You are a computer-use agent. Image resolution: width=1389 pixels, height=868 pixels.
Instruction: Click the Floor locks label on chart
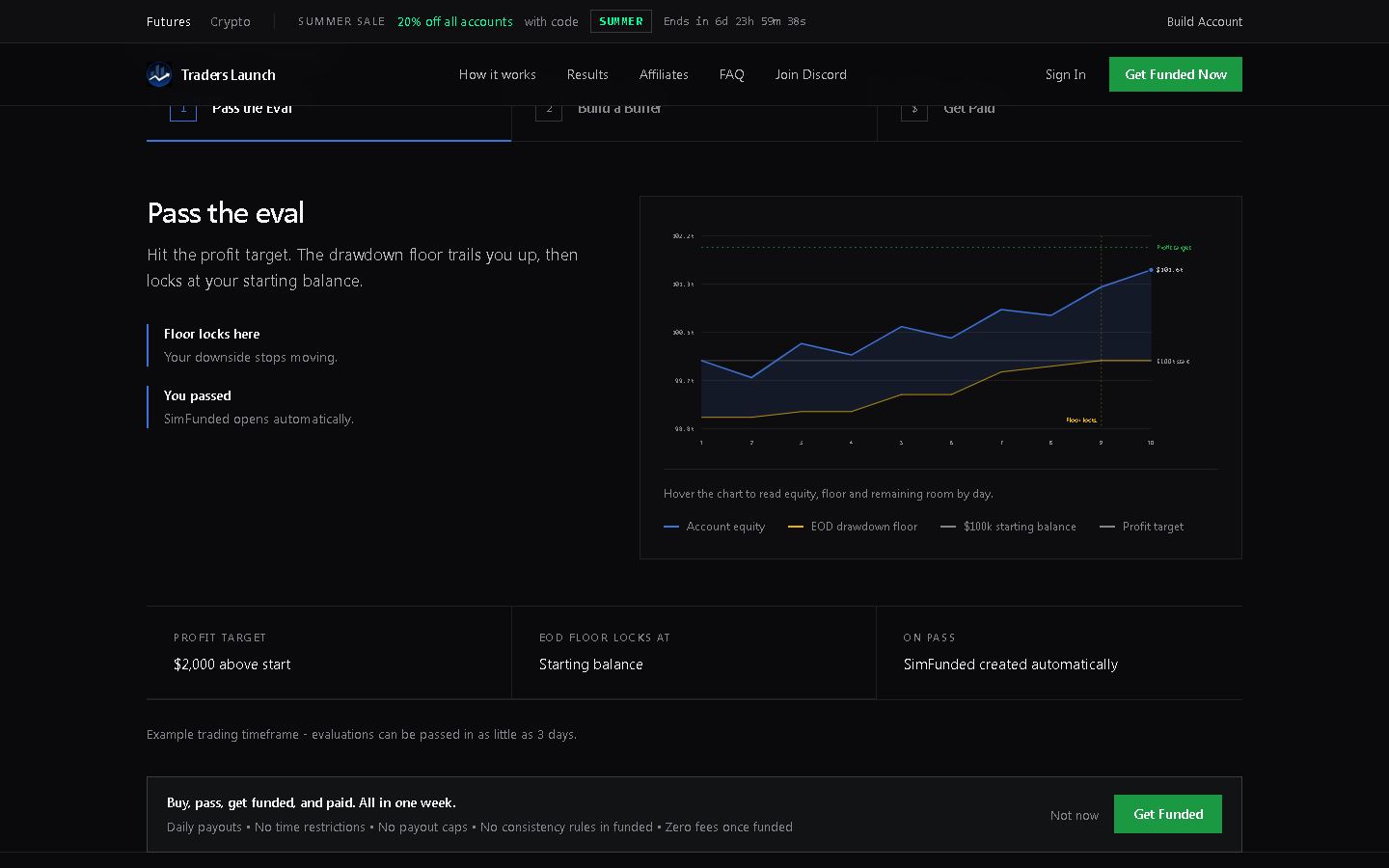tap(1081, 420)
